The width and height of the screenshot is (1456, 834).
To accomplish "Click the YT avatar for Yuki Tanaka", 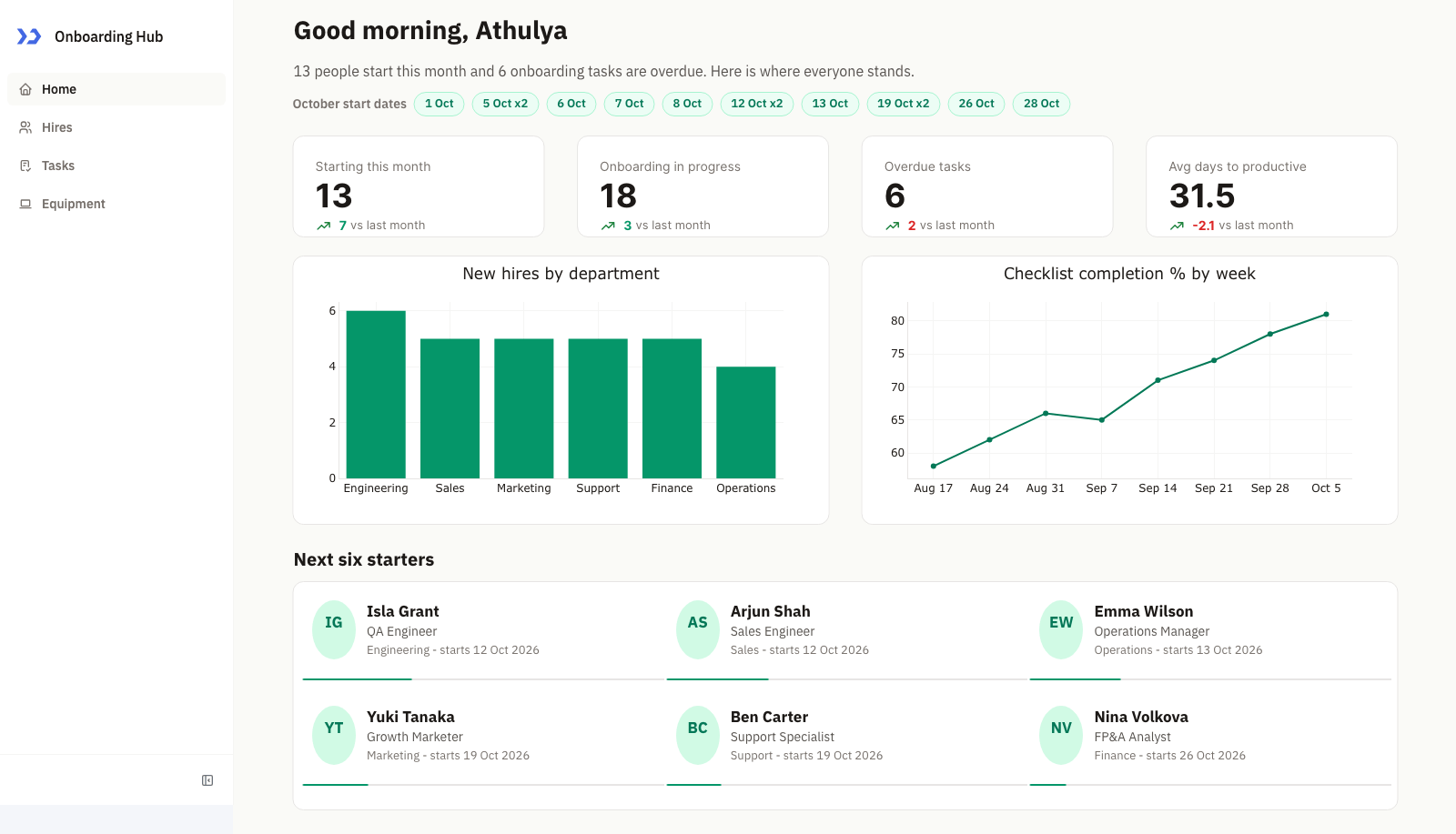I will coord(334,735).
